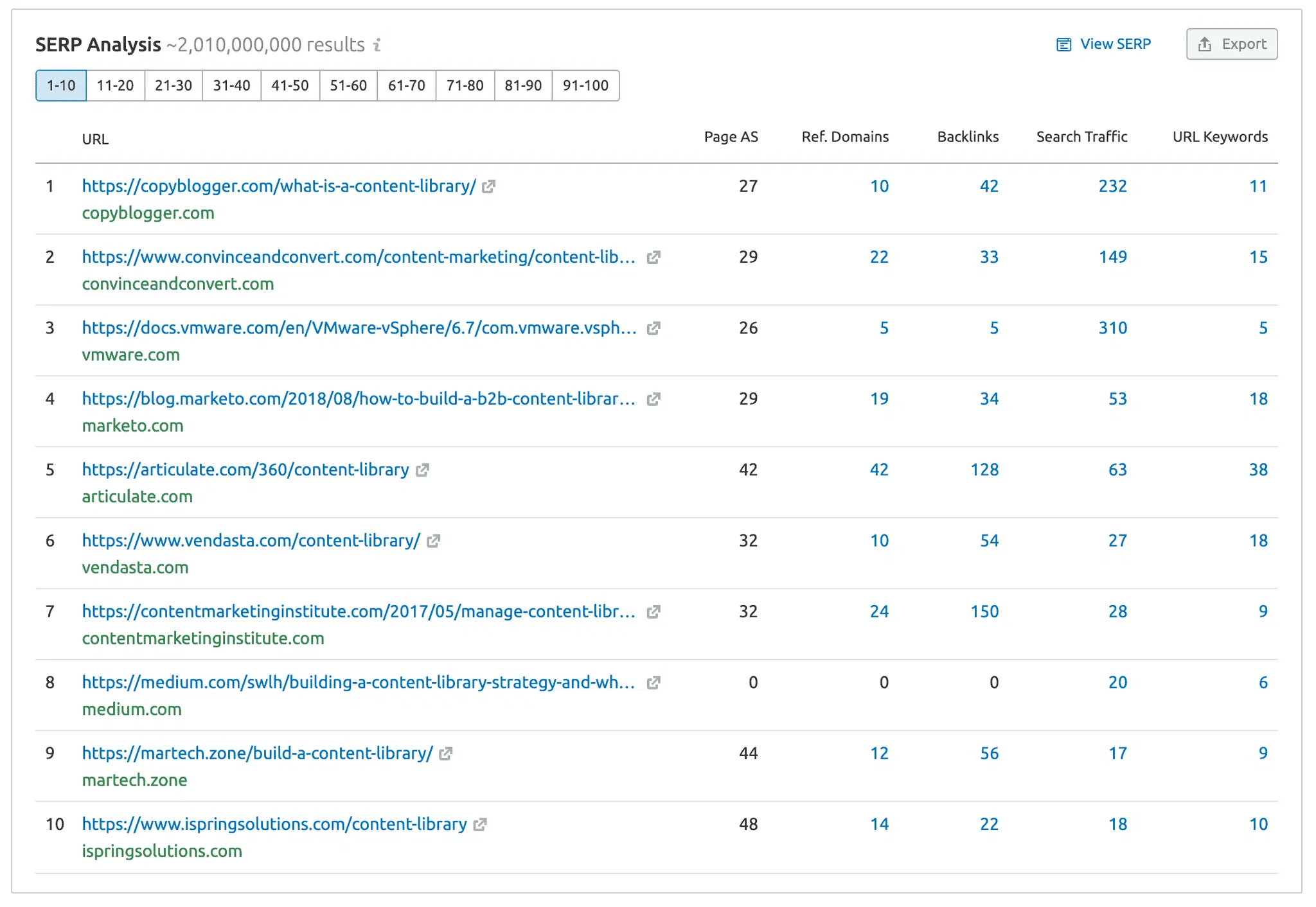Viewport: 1316px width, 907px height.
Task: Open external link icon for martech.zone URL
Action: tap(446, 753)
